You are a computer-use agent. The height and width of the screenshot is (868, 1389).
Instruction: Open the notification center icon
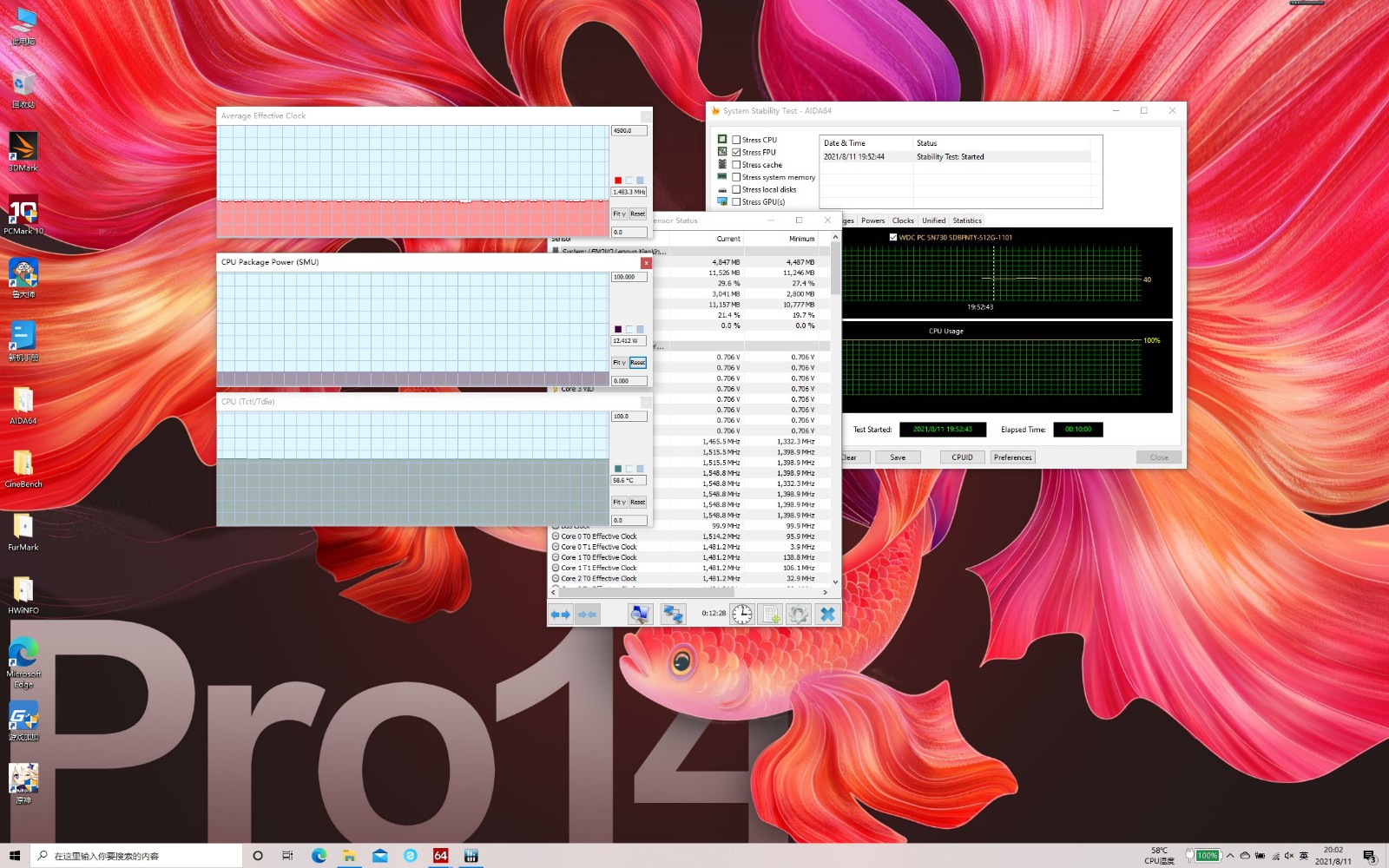tap(1370, 856)
